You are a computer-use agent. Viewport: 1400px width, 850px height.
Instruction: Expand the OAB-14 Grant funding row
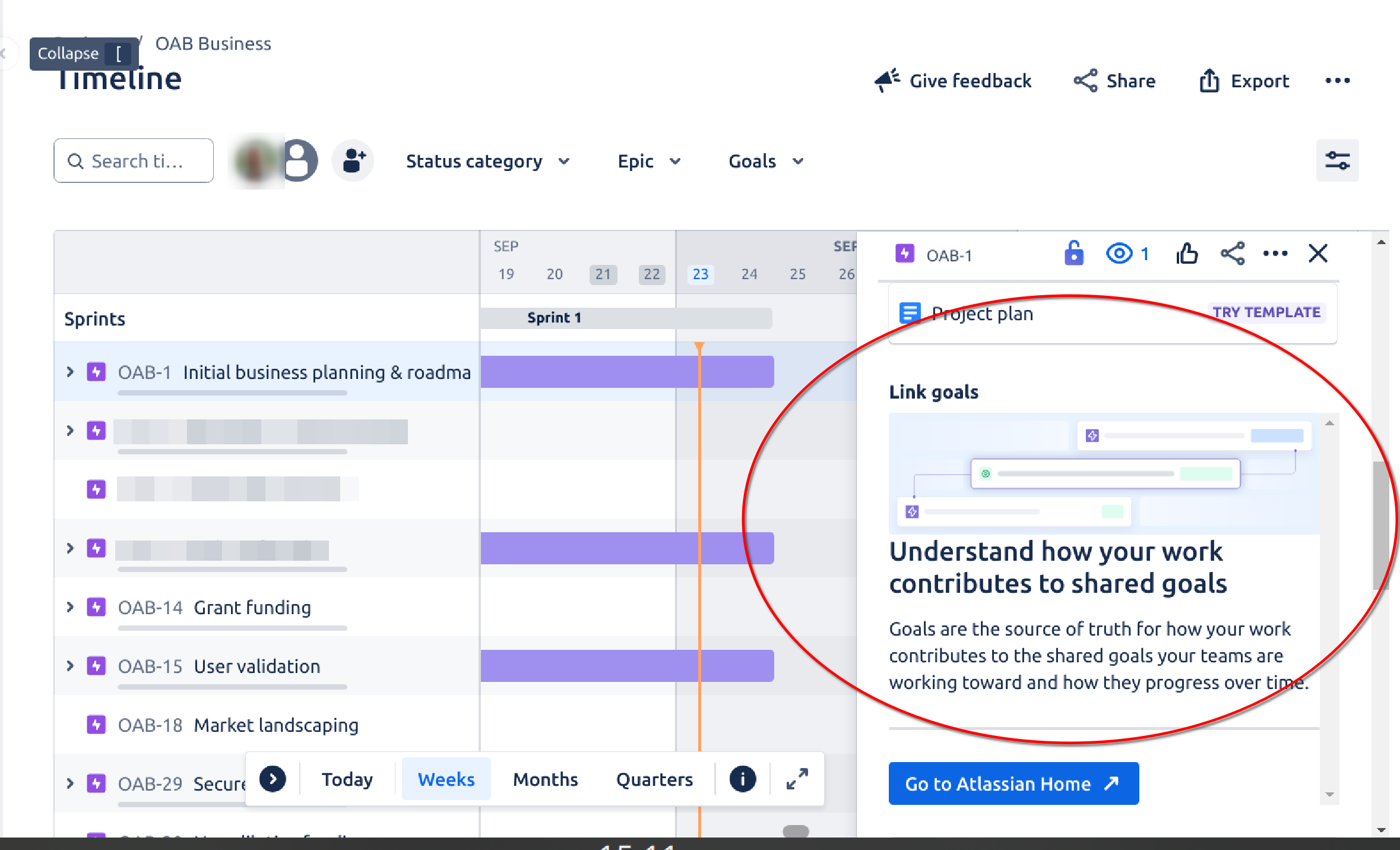point(70,607)
